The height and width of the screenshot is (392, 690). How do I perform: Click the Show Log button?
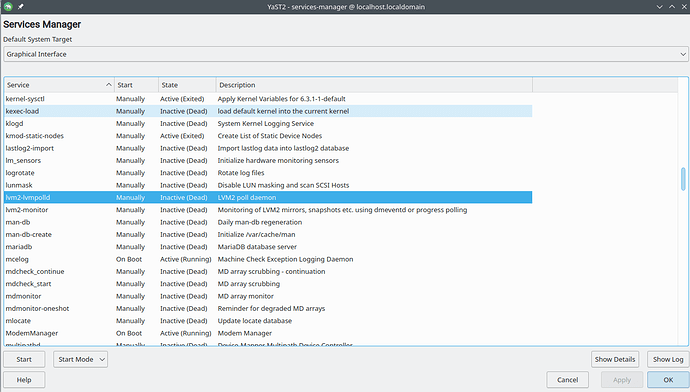coord(668,359)
